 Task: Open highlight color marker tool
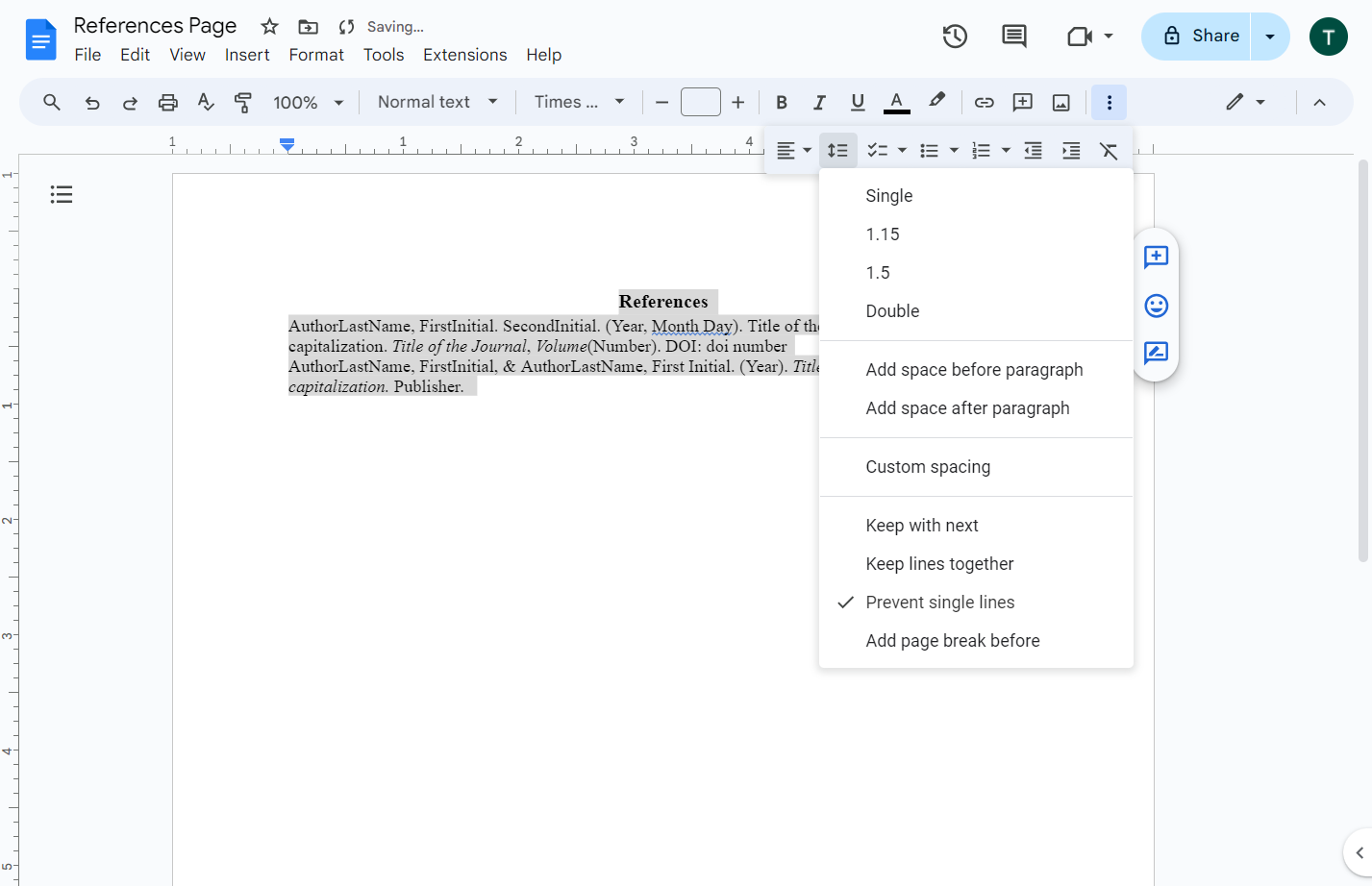tap(936, 102)
